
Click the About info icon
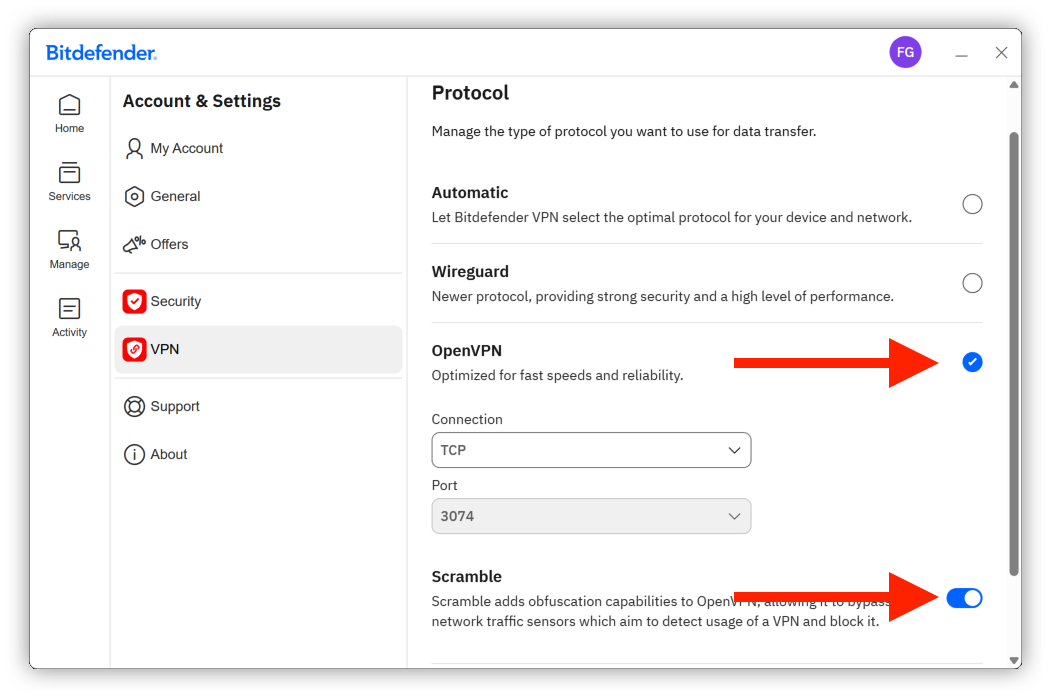point(134,454)
